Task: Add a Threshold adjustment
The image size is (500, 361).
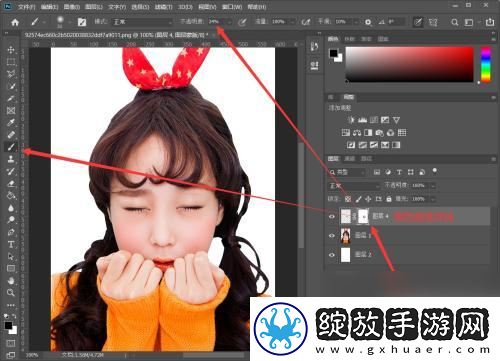Action: 374,145
